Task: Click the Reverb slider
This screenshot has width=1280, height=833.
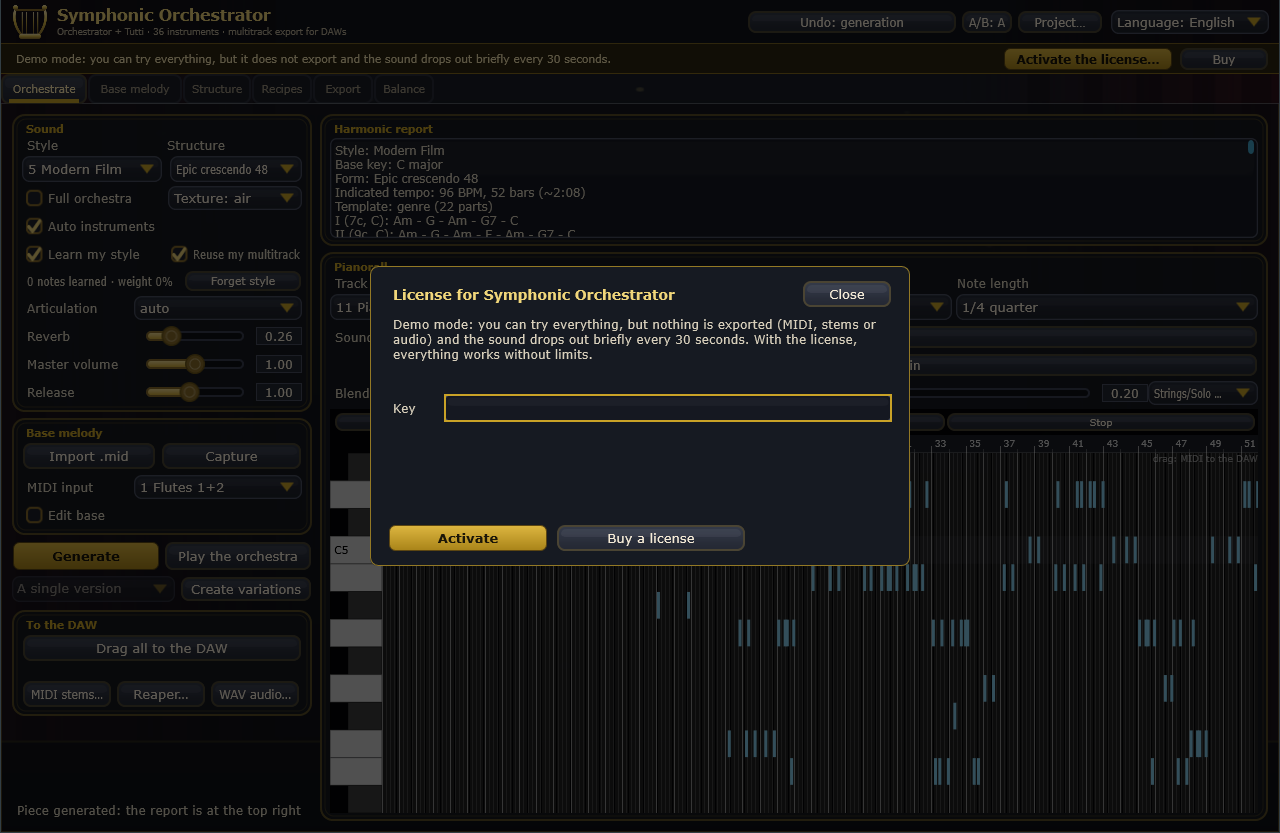Action: pos(195,336)
